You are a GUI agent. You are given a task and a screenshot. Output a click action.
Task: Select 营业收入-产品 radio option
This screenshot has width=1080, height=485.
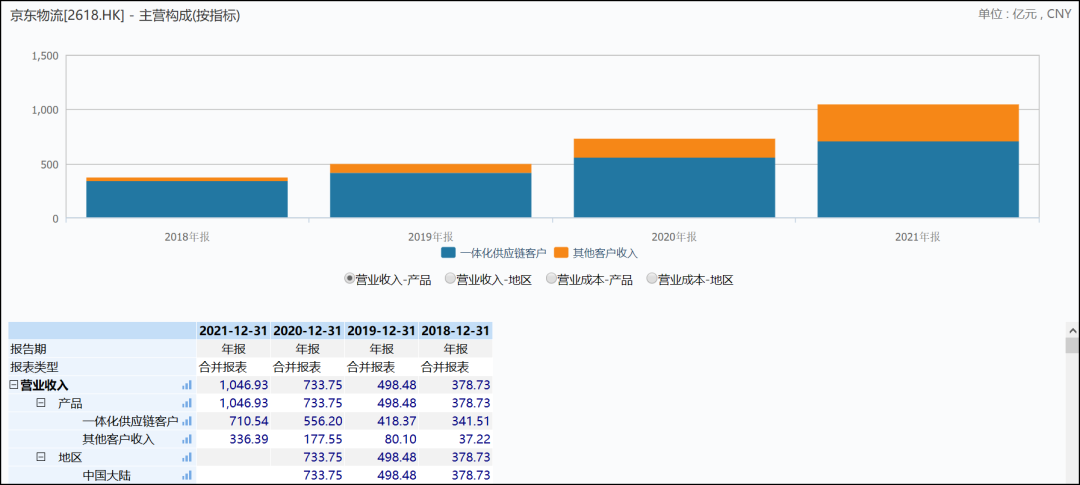349,280
